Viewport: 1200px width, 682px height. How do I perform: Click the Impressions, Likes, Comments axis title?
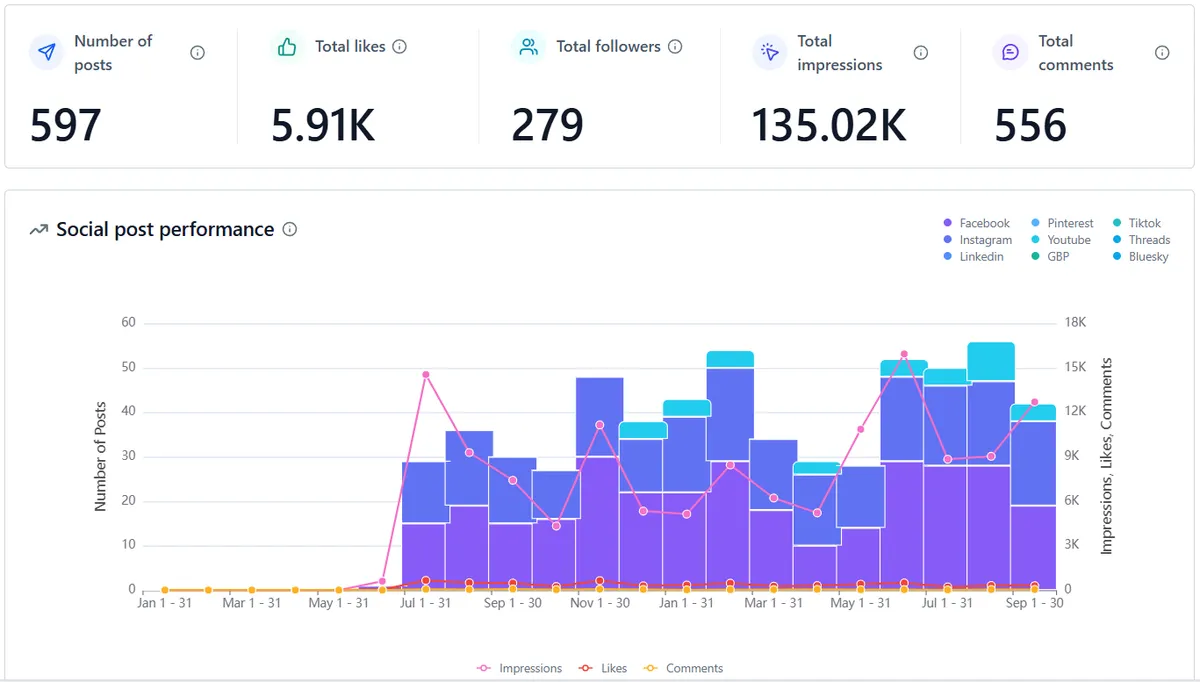coord(1106,456)
